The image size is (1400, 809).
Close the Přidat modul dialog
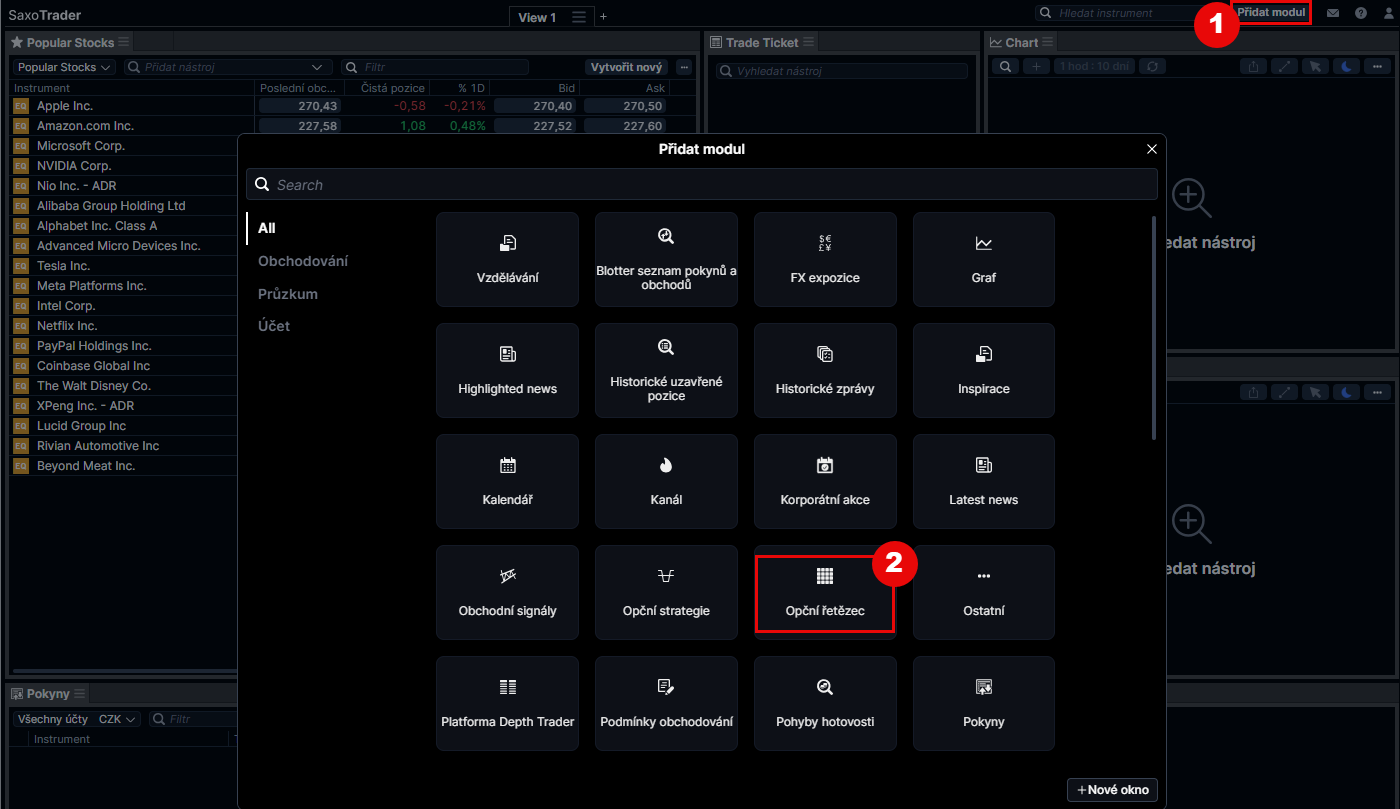click(x=1151, y=149)
